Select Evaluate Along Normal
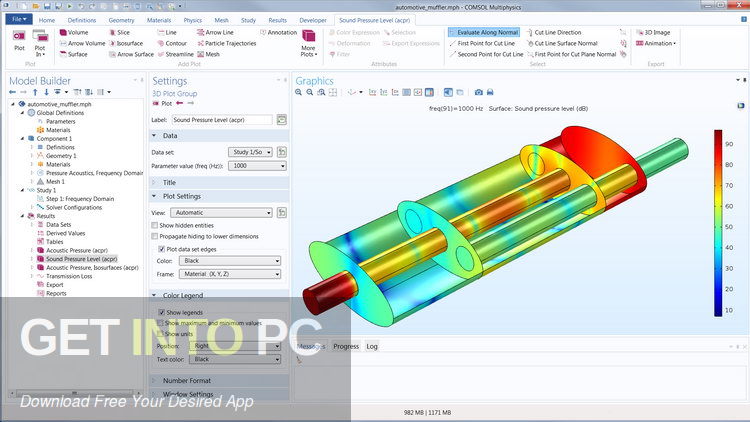The height and width of the screenshot is (422, 750). (x=484, y=33)
